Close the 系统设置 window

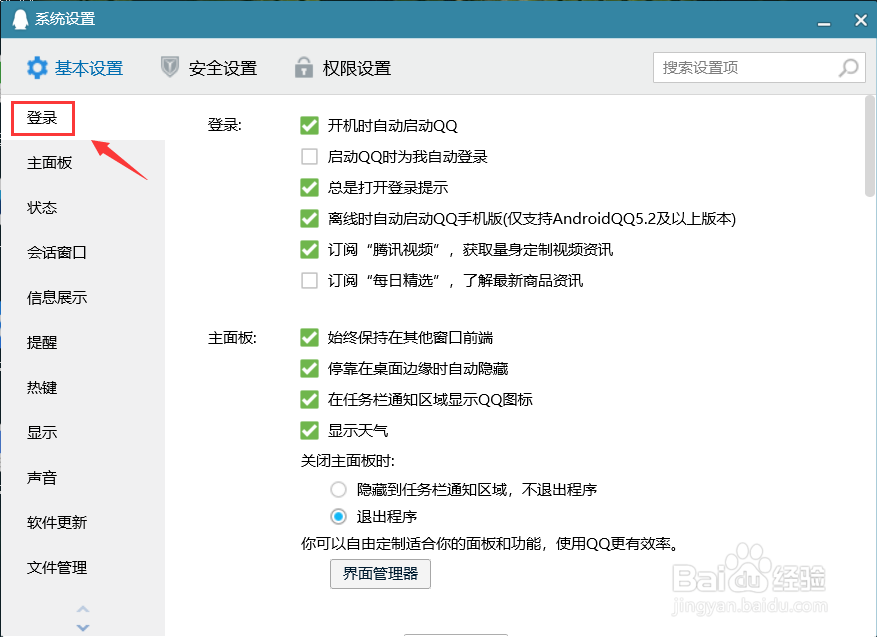tap(861, 21)
